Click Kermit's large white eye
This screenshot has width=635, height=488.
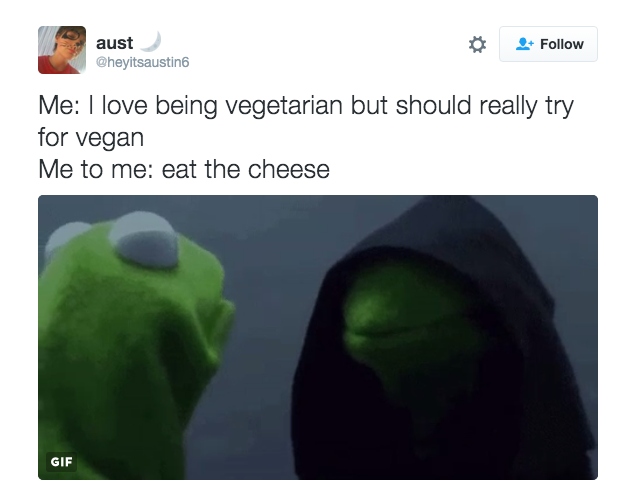tap(144, 240)
